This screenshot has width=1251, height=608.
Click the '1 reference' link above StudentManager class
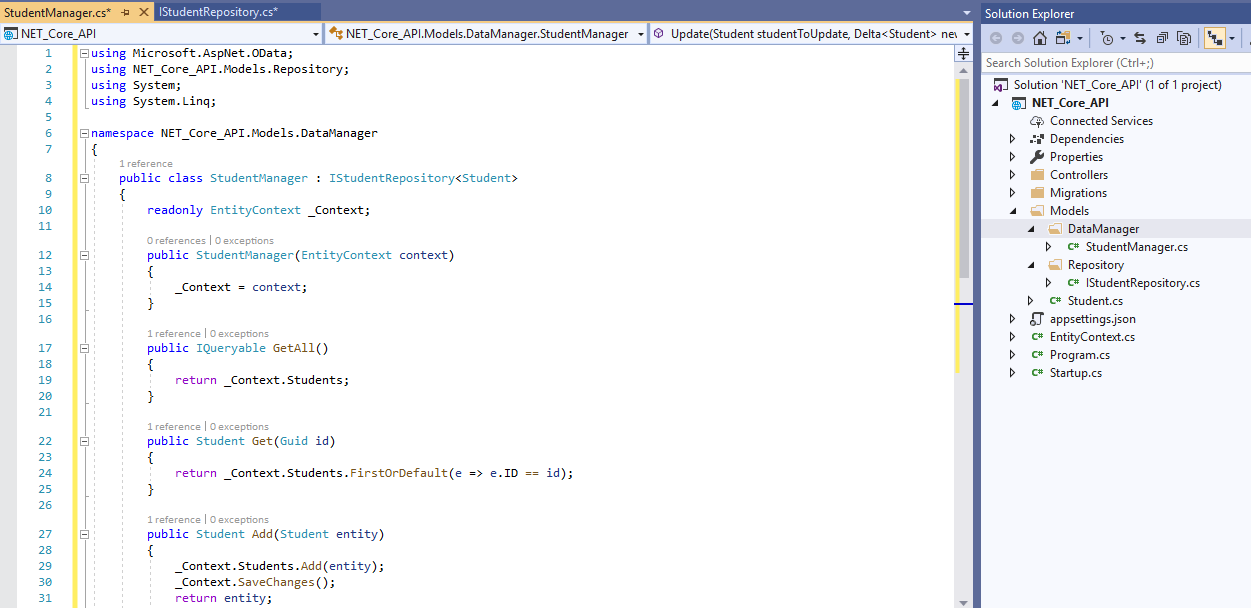click(146, 163)
